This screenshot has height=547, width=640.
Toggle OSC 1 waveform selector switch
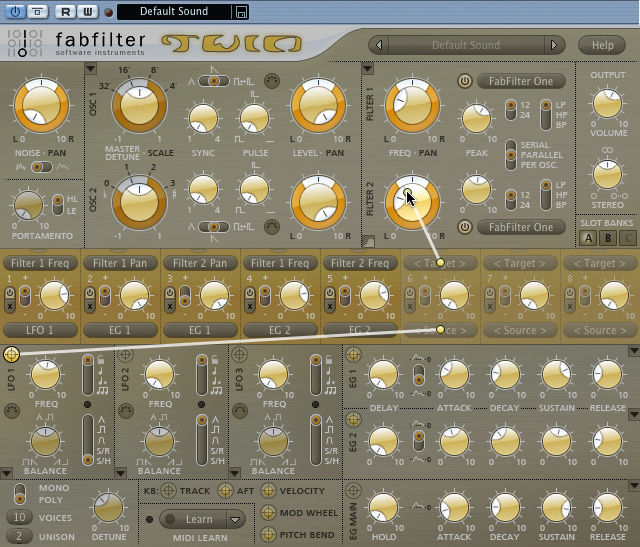pos(214,81)
